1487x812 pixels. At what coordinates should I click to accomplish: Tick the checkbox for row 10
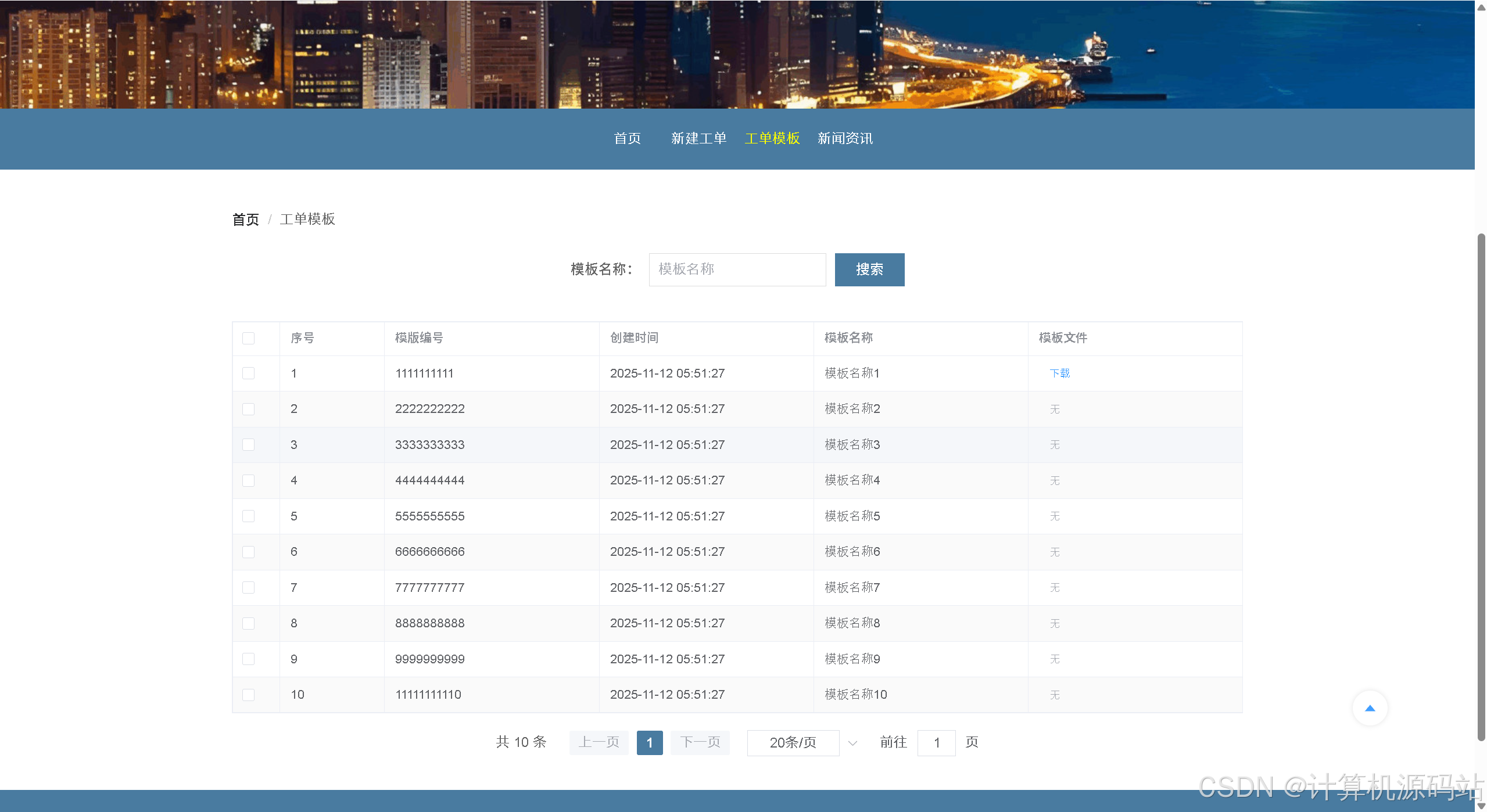tap(249, 695)
